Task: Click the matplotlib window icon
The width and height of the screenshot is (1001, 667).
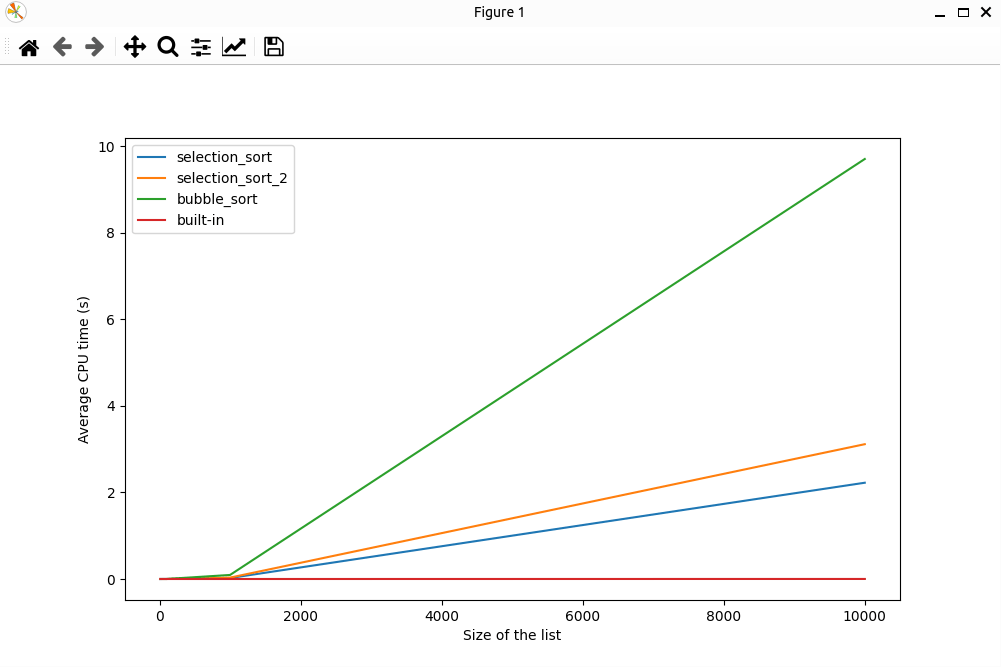Action: tap(16, 12)
